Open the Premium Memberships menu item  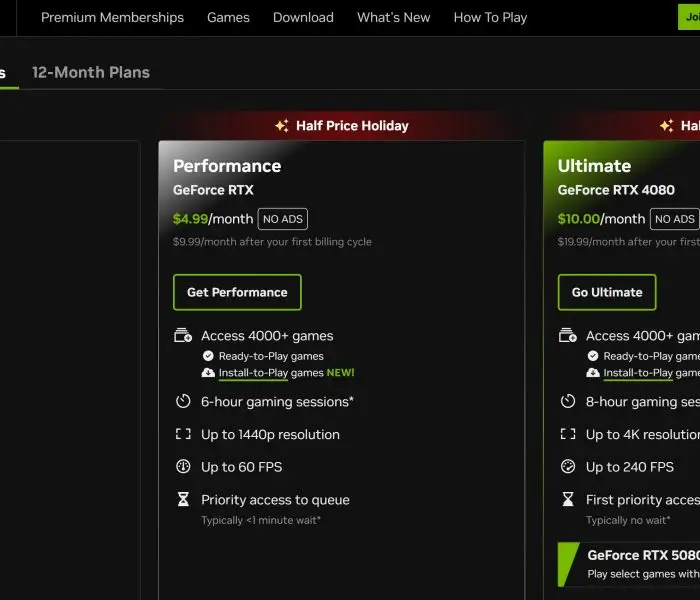click(112, 17)
